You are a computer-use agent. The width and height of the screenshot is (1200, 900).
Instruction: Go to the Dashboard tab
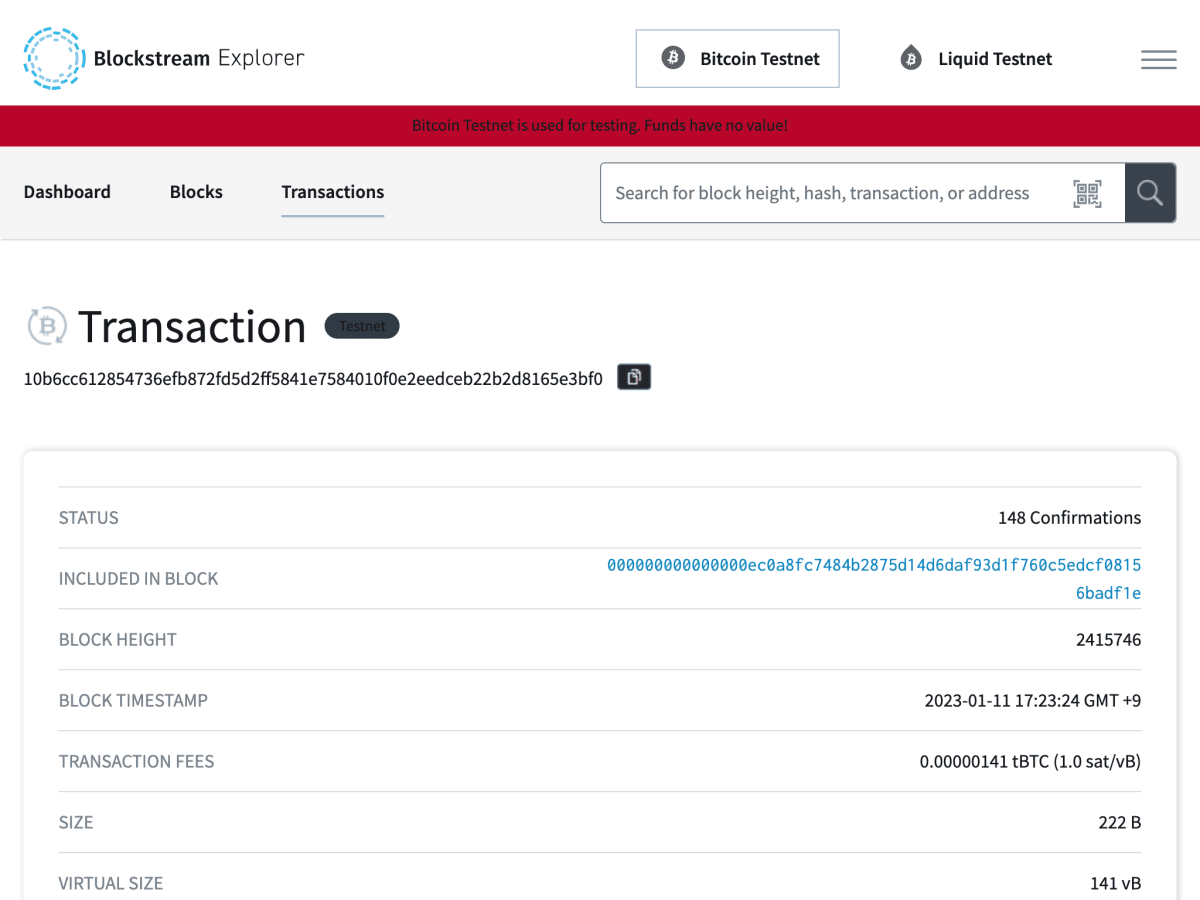pyautogui.click(x=67, y=192)
